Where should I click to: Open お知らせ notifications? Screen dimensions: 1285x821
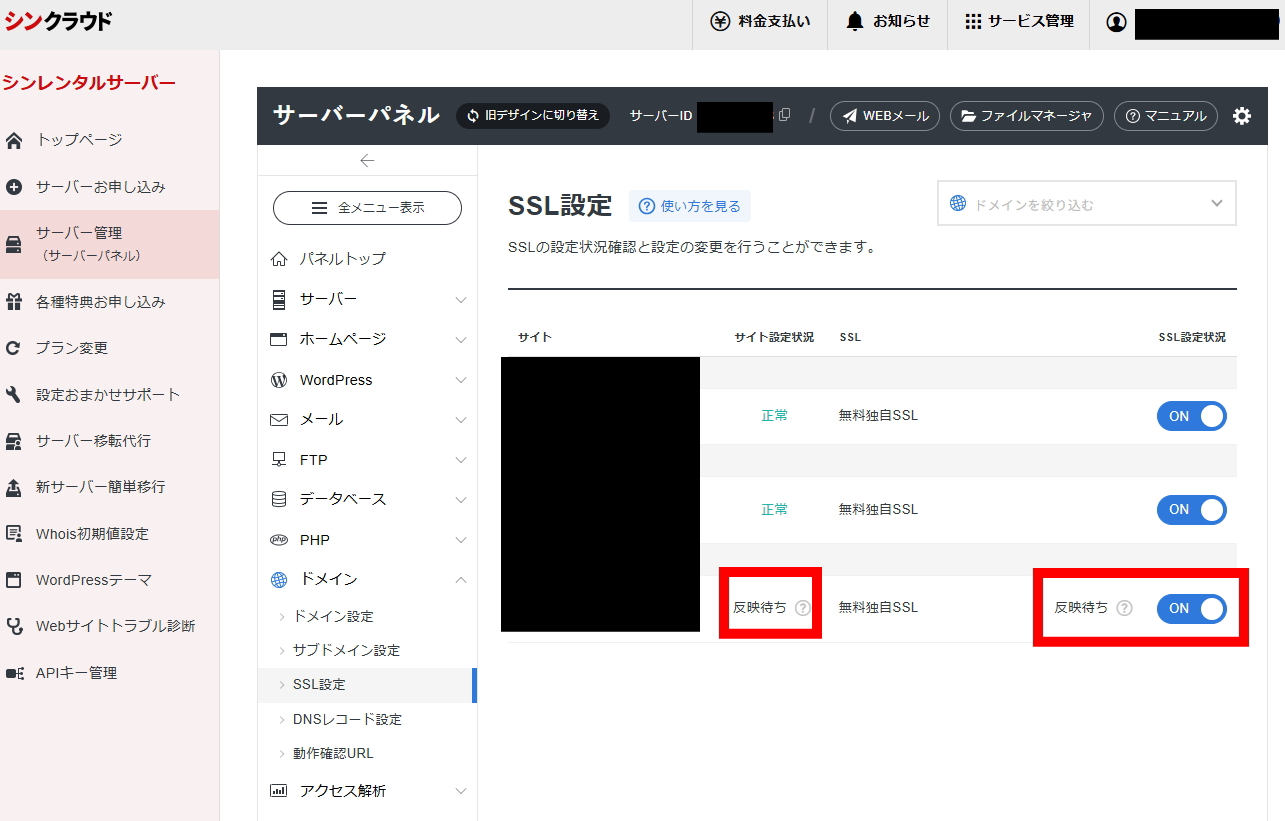[887, 22]
